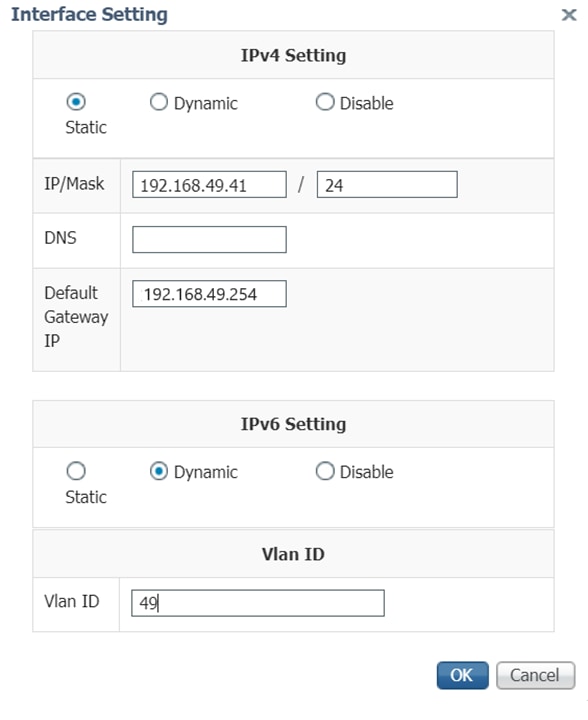
Task: Confirm settings with the OK button
Action: (x=462, y=675)
